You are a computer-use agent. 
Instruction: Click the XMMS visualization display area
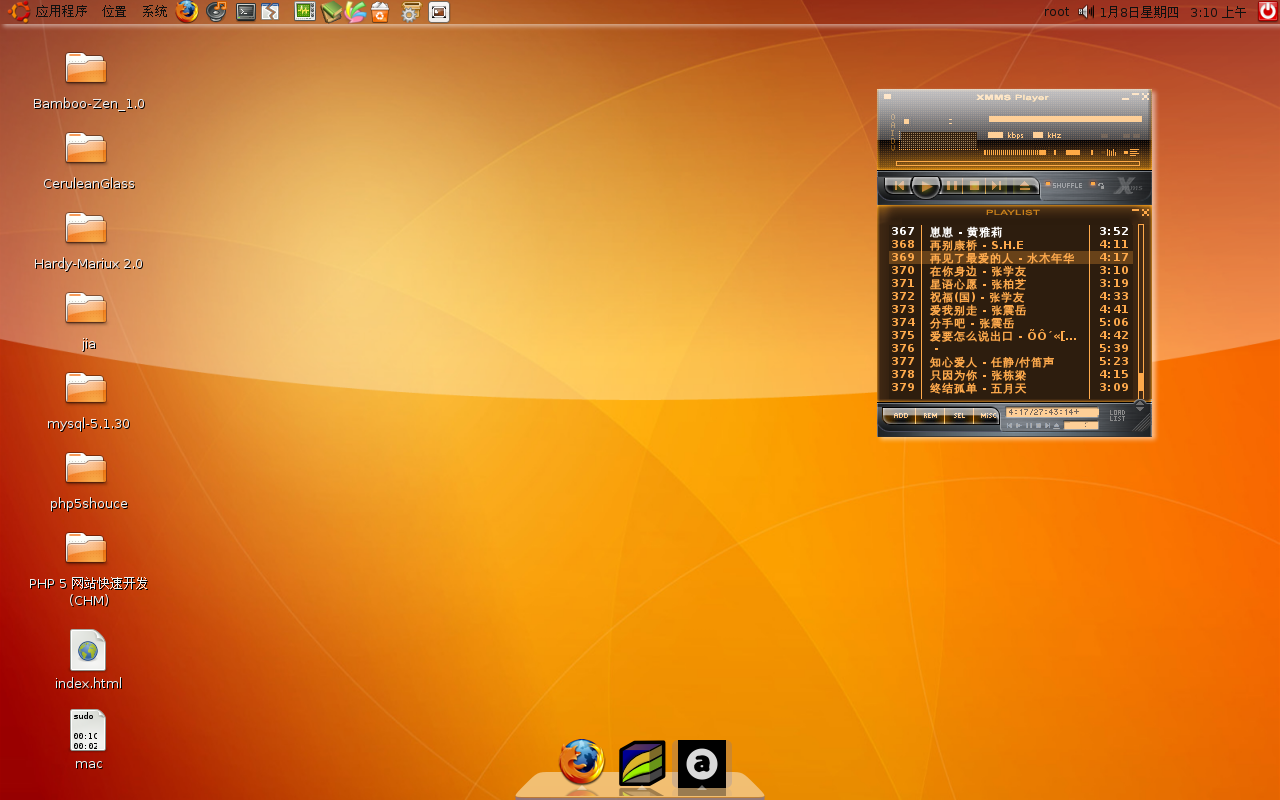pyautogui.click(x=938, y=141)
